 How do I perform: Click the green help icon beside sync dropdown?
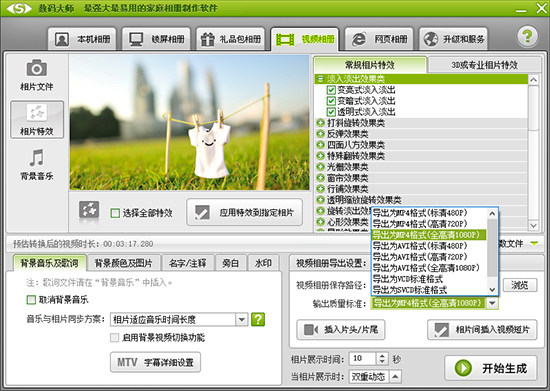coord(258,319)
